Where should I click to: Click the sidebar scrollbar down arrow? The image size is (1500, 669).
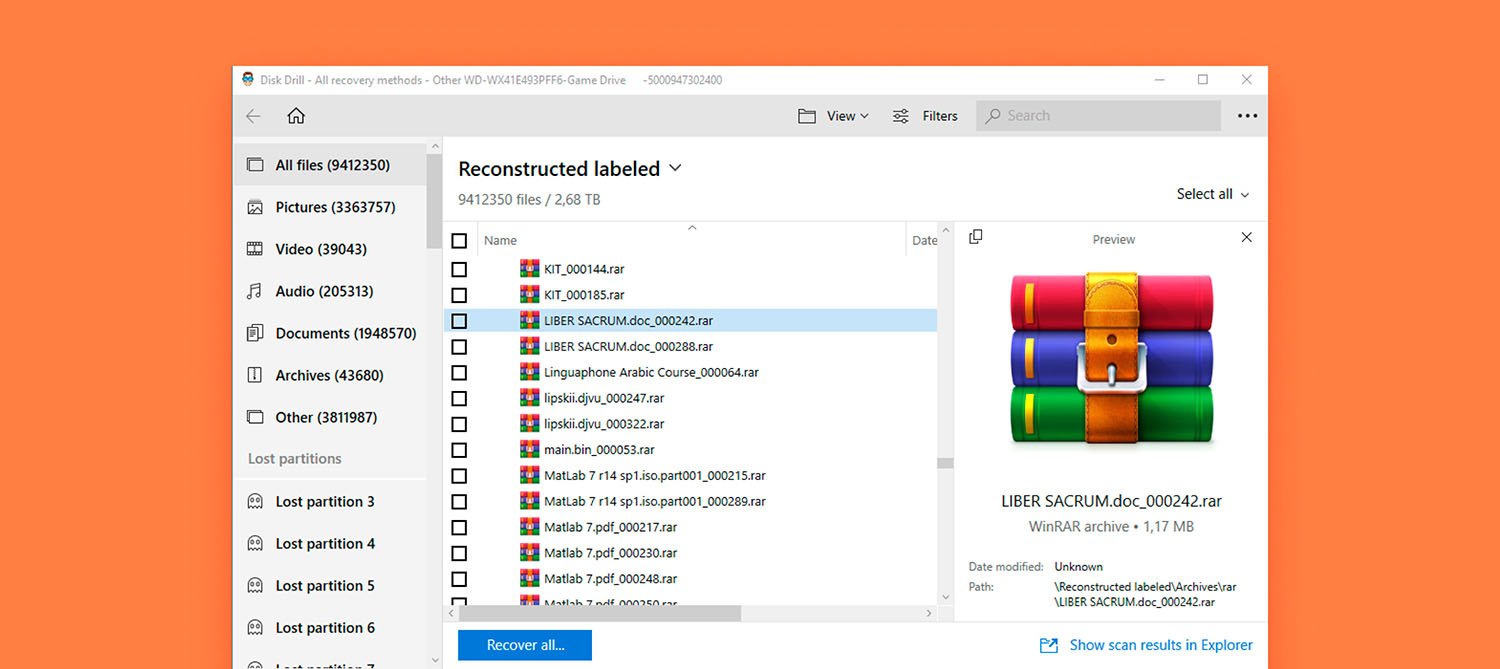pos(434,660)
